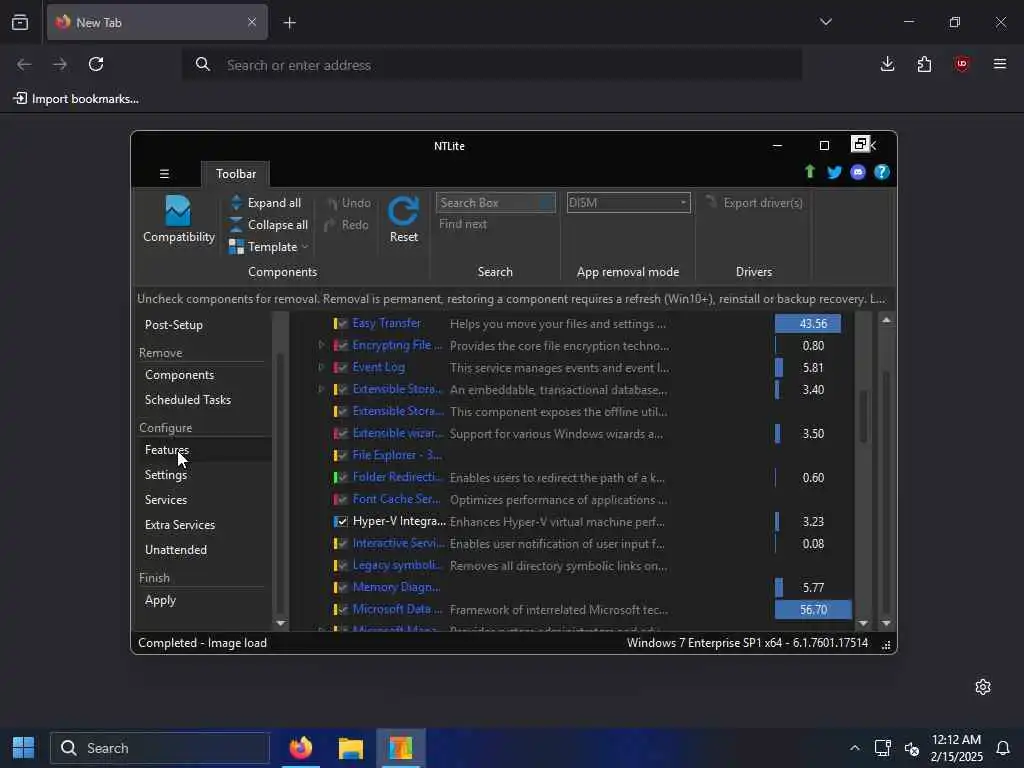Uncheck the Font Cache Service component
The width and height of the screenshot is (1024, 768).
tap(342, 500)
